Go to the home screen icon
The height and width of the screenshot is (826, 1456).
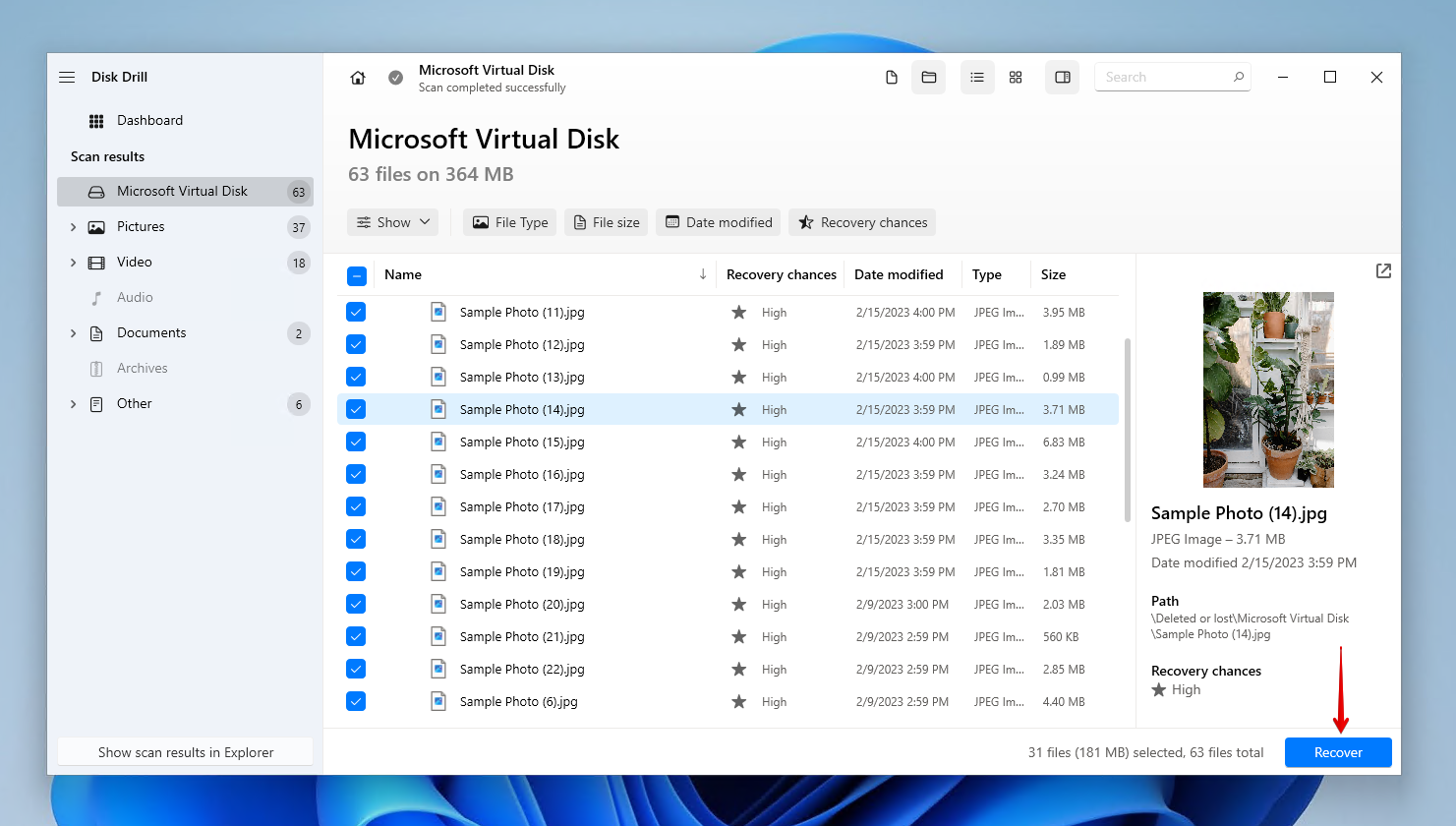[x=358, y=78]
